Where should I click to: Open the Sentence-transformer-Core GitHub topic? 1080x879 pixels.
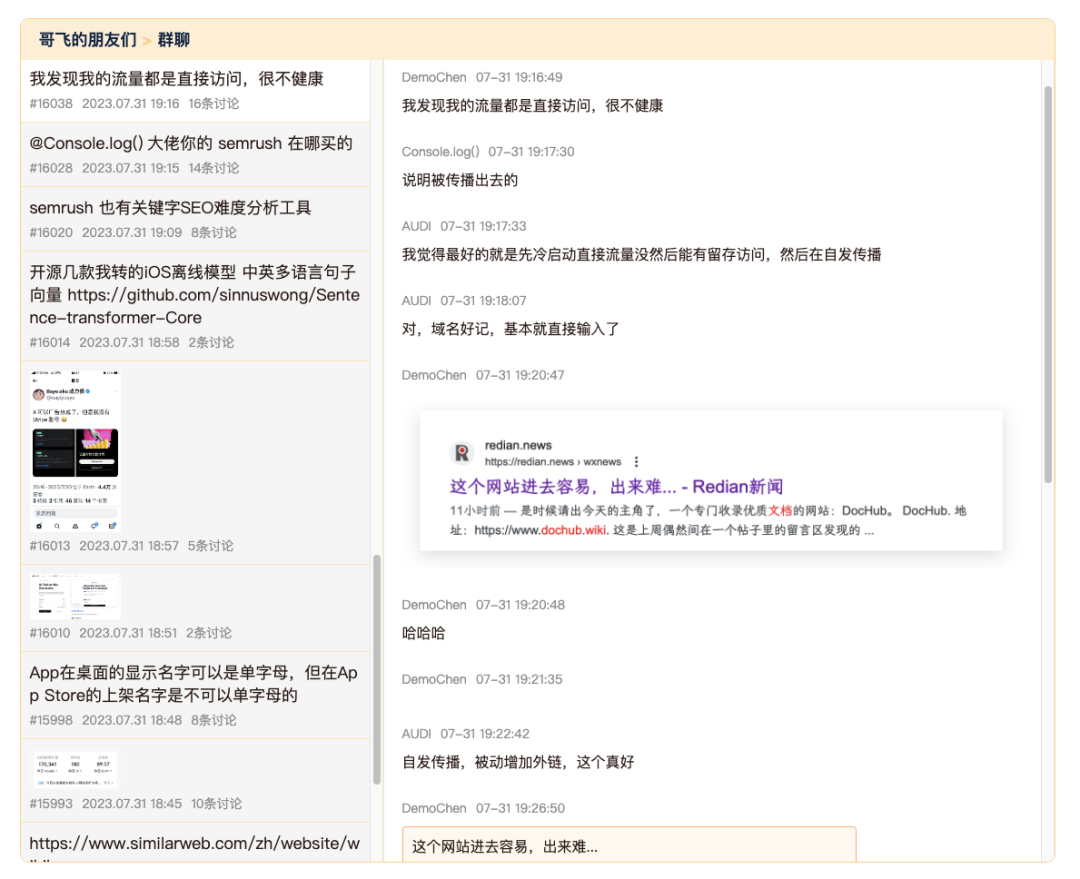point(194,295)
